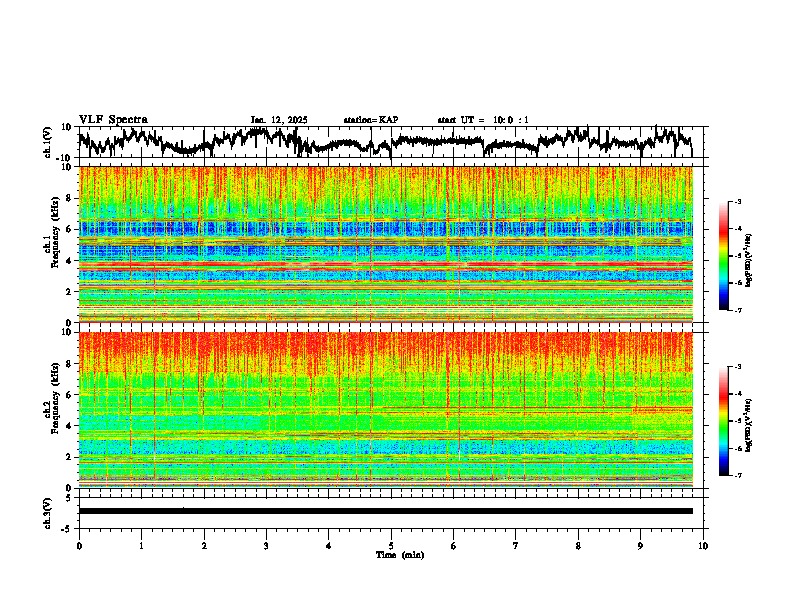
Task: Click the '8' tick on the time axis
Action: (578, 546)
